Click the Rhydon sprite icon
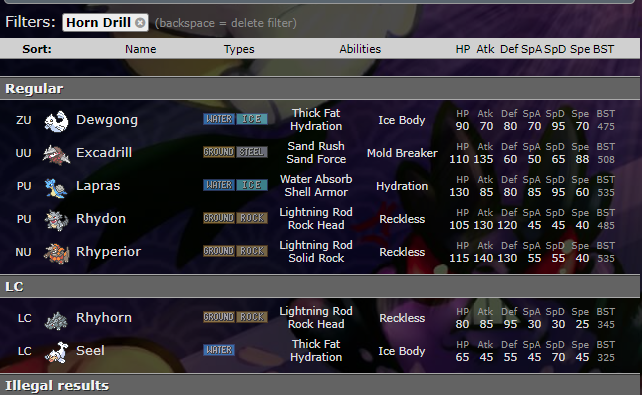 [56, 220]
